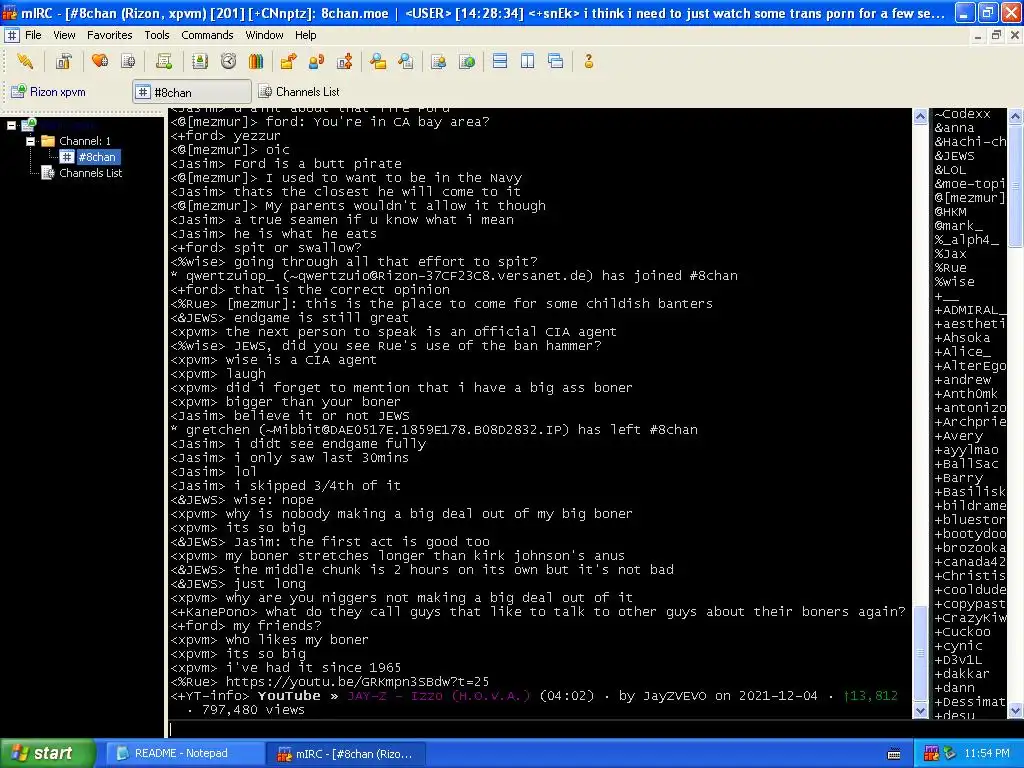Open the Channels list toolbar icon
1024x768 pixels.
pyautogui.click(x=129, y=61)
